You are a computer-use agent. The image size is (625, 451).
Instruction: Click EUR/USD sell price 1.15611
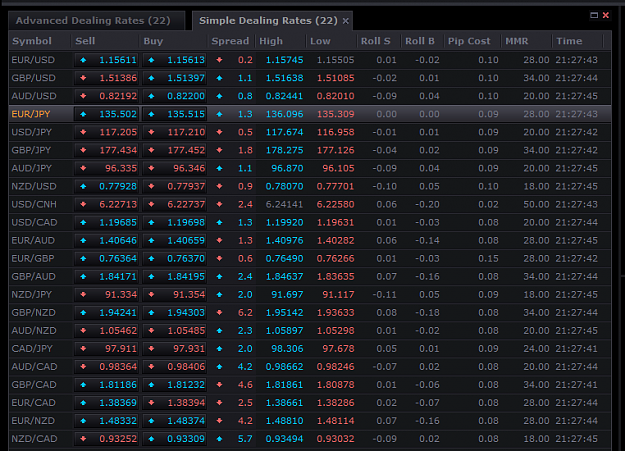(x=106, y=60)
